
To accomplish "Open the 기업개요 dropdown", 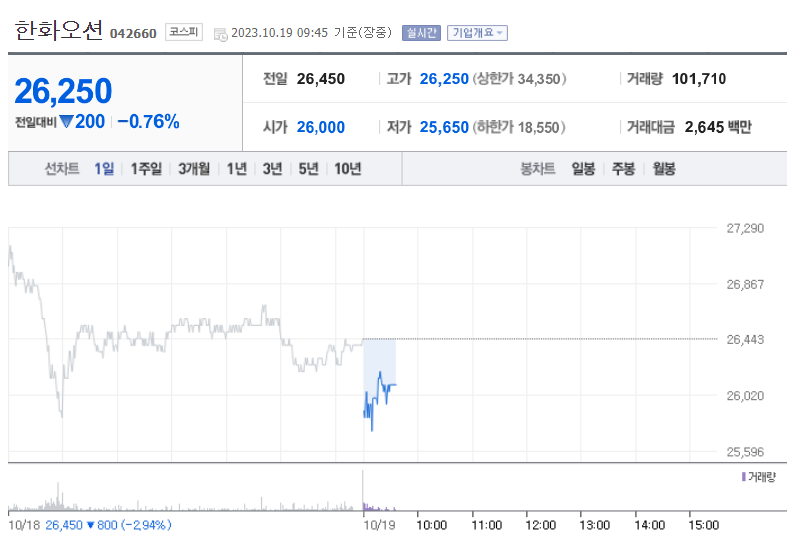I will click(477, 33).
